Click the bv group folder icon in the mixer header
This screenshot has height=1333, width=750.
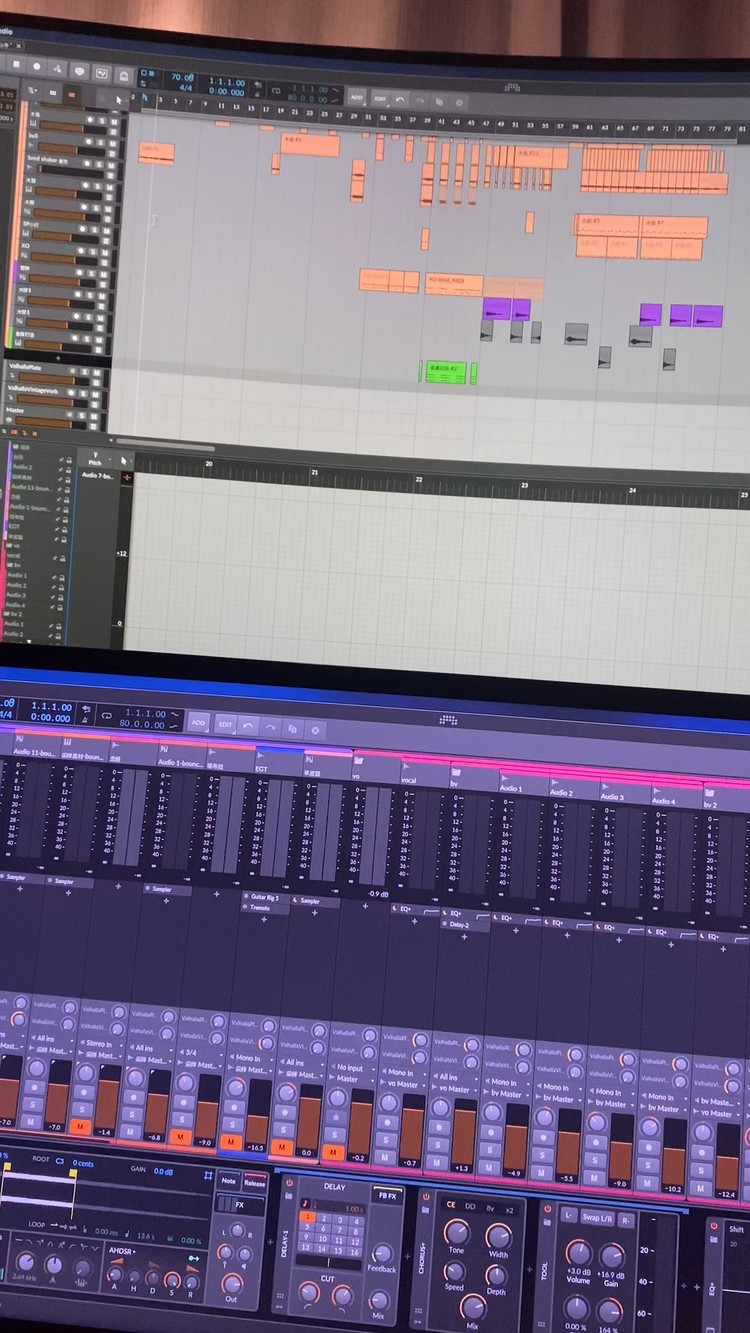(x=455, y=770)
